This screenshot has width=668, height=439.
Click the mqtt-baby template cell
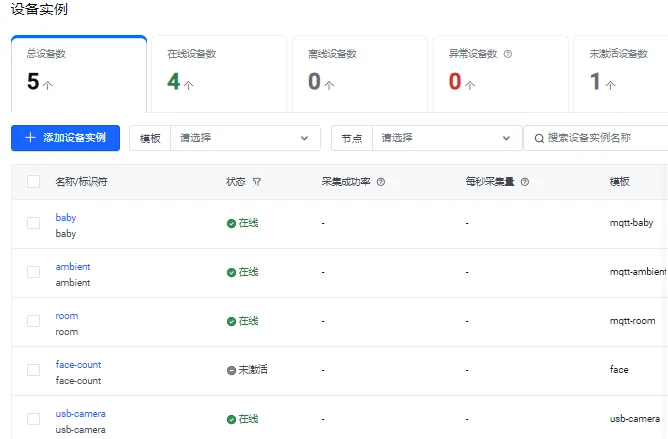coord(631,223)
